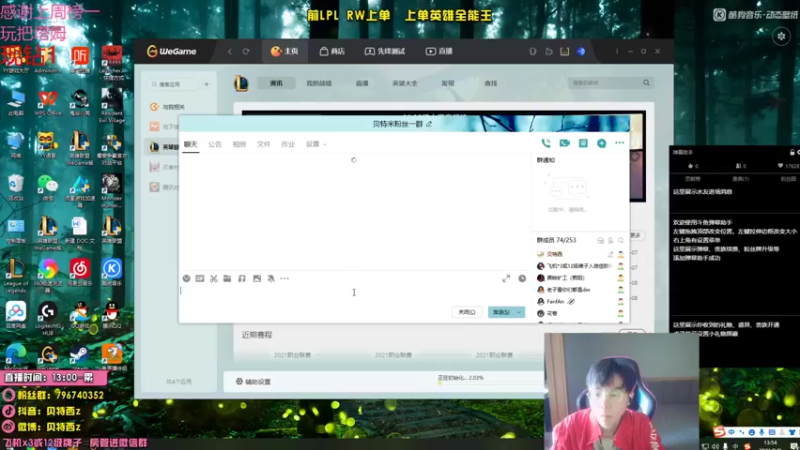The width and height of the screenshot is (800, 450).
Task: Click 近期赛程 heading in WeGame
Action: 257,335
